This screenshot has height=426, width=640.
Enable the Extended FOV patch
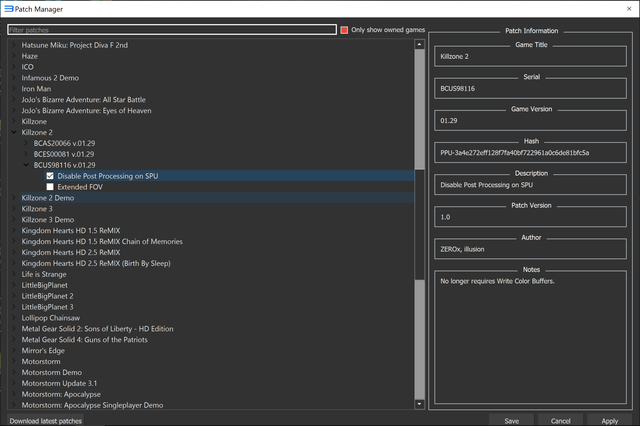tap(50, 187)
